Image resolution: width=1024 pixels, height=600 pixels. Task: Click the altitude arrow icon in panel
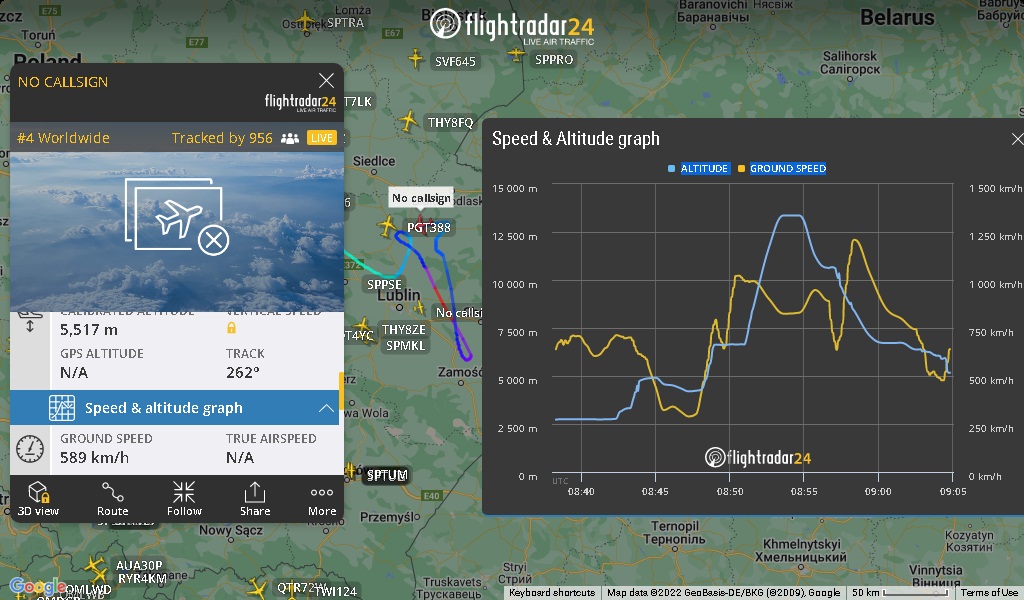tap(29, 321)
